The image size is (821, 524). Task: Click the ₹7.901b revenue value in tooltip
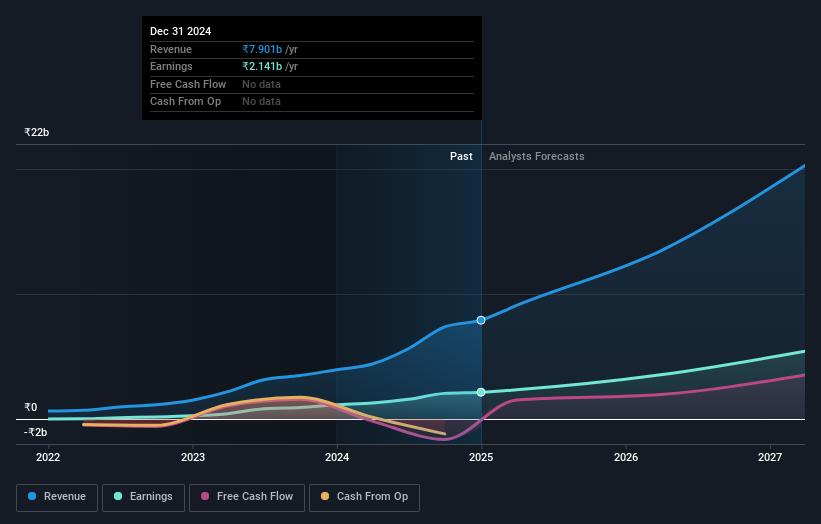pyautogui.click(x=262, y=49)
